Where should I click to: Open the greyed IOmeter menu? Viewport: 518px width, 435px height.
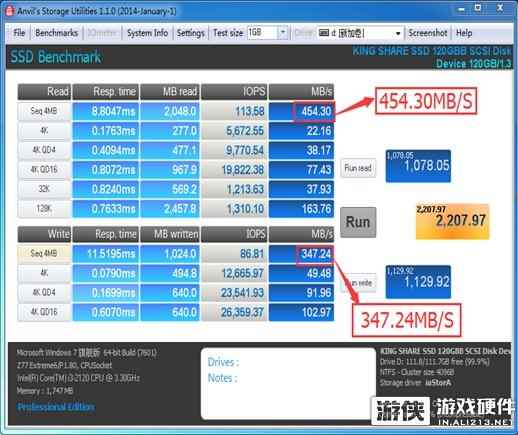pos(102,33)
